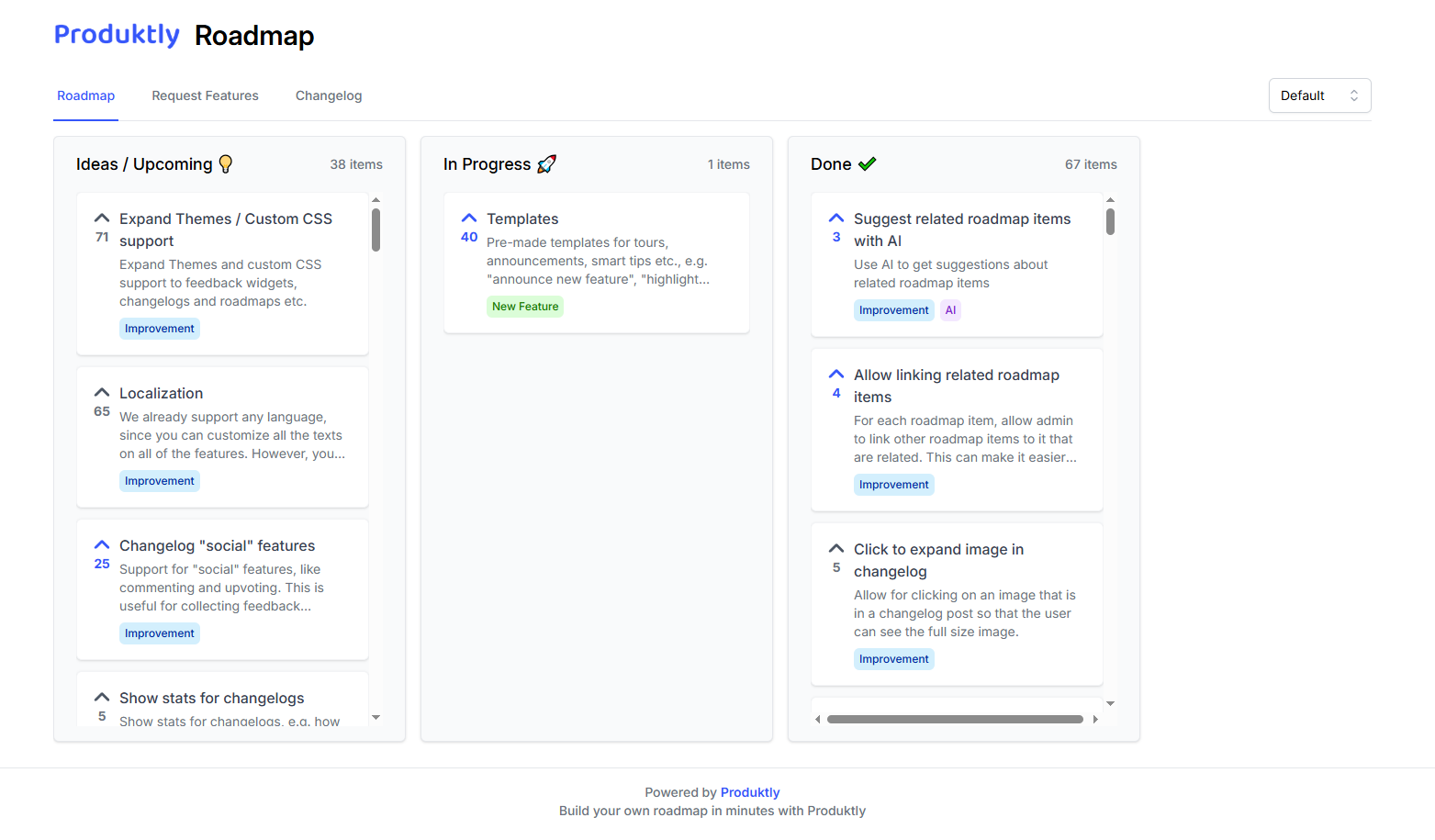Follow the Produktly link in footer
This screenshot has width=1435, height=840.
[750, 792]
